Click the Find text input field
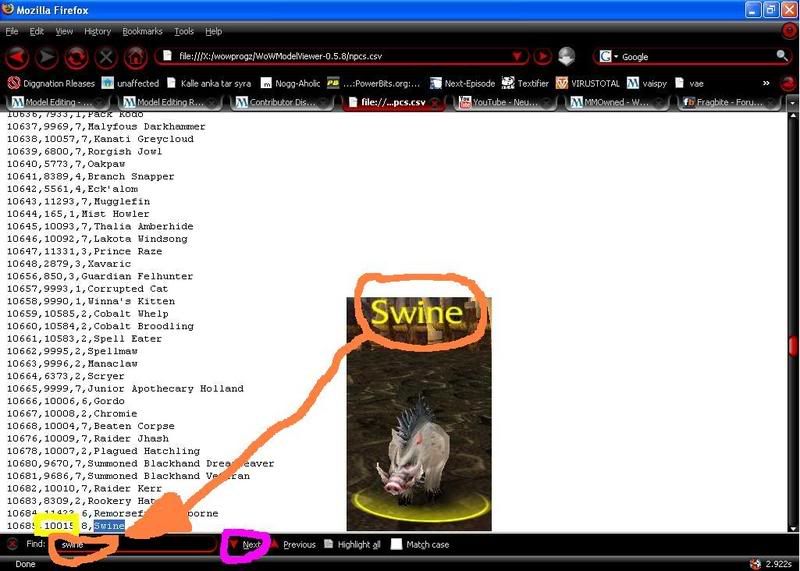The image size is (800, 571). tap(136, 544)
